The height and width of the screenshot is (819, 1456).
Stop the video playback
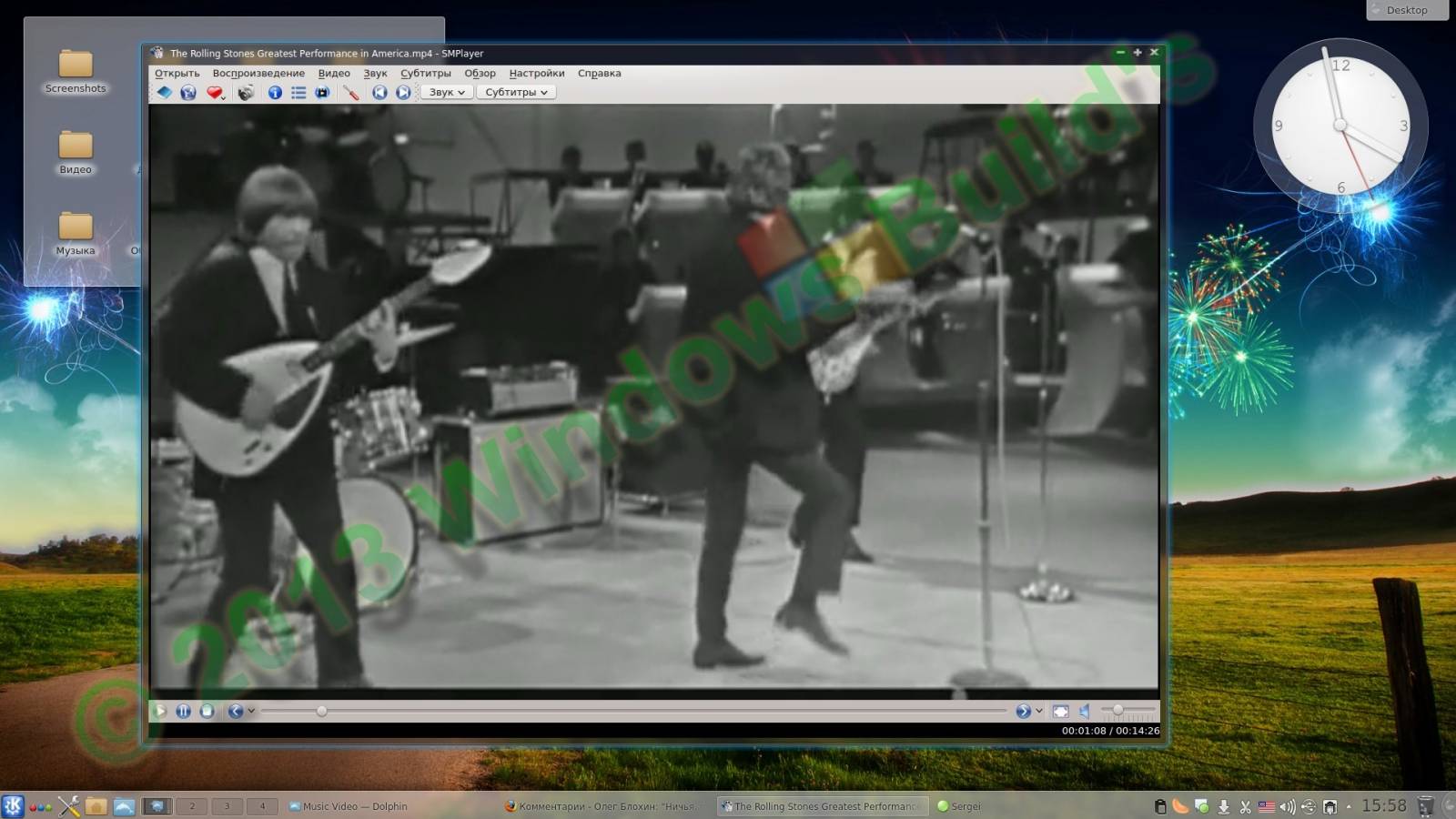pyautogui.click(x=207, y=711)
